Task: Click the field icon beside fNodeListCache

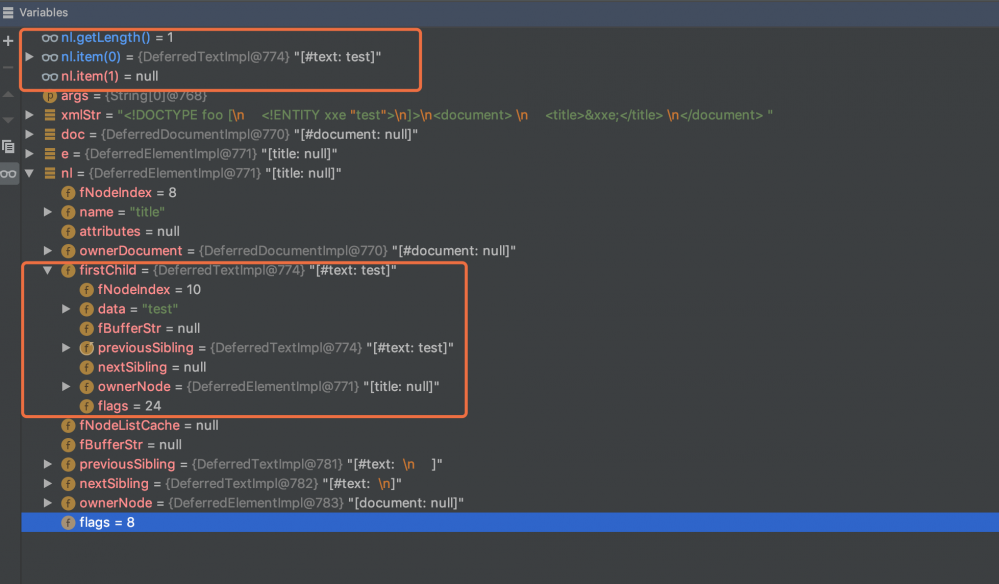Action: coord(68,425)
